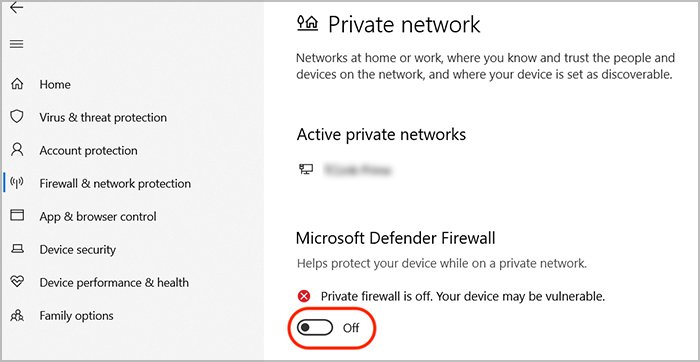The height and width of the screenshot is (362, 700).
Task: Select the Family options people icon
Action: click(17, 315)
